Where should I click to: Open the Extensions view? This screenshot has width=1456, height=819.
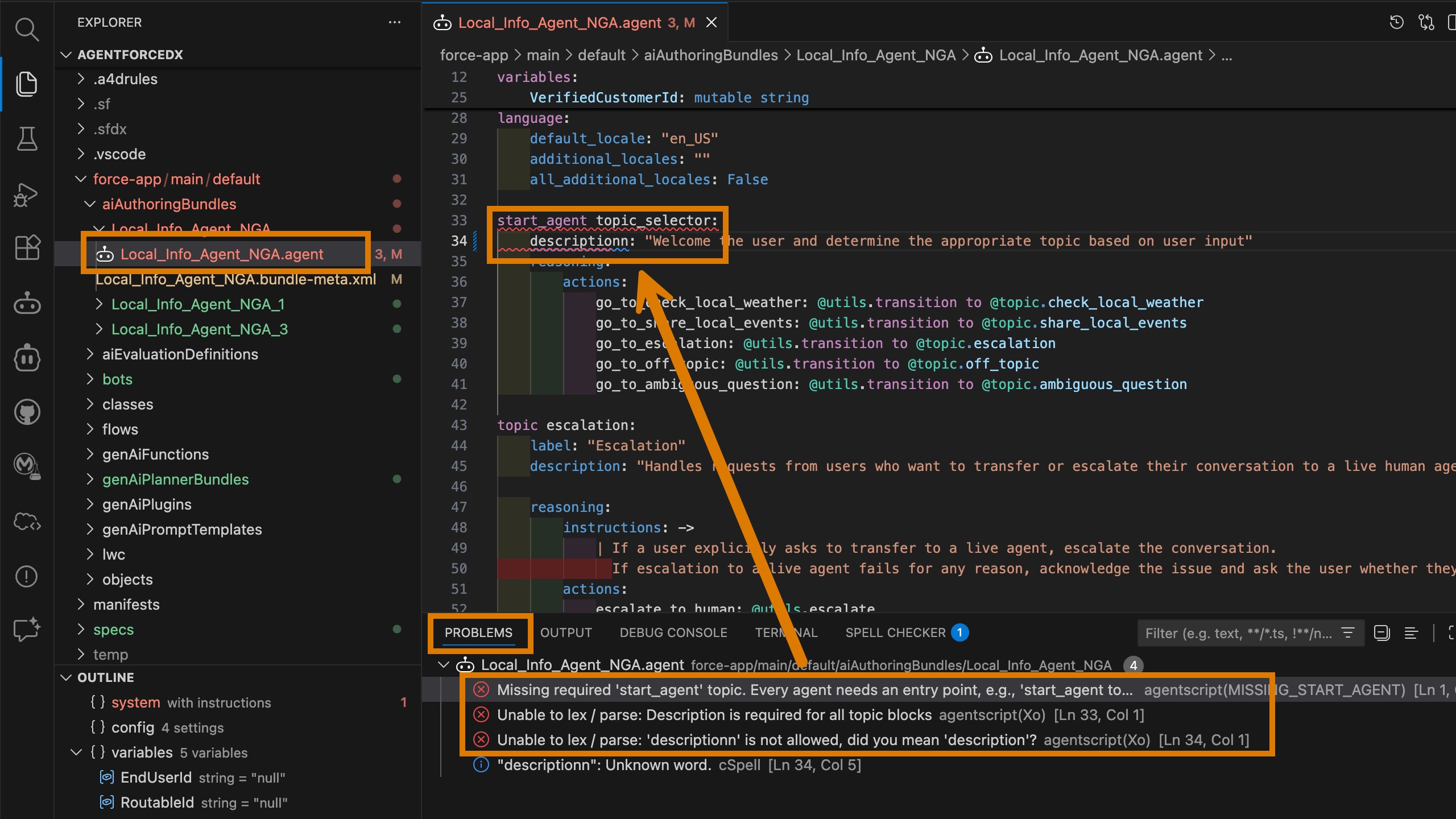tap(27, 248)
